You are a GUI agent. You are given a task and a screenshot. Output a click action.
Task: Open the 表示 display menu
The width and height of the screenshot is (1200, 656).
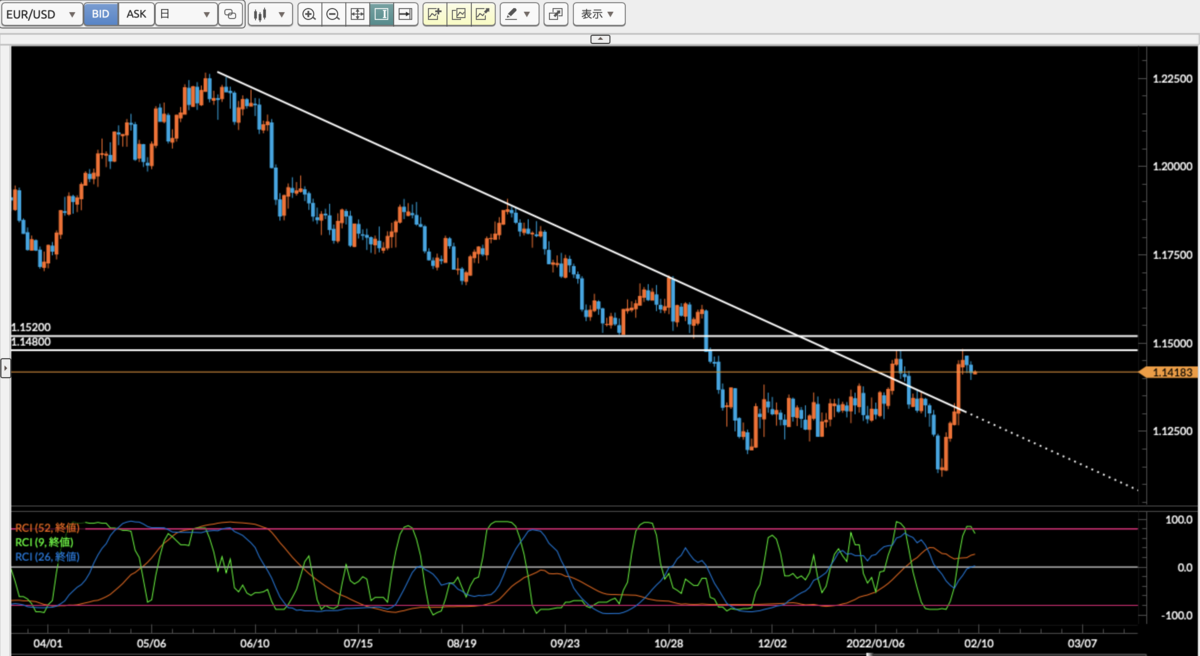pos(598,14)
